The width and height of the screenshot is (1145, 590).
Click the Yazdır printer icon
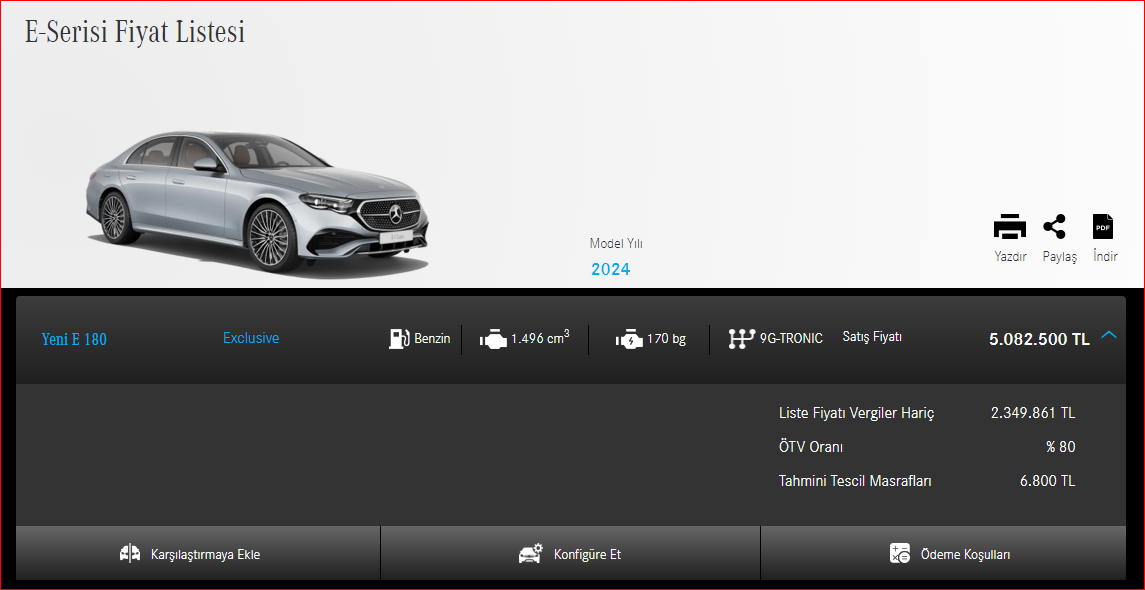coord(1010,227)
